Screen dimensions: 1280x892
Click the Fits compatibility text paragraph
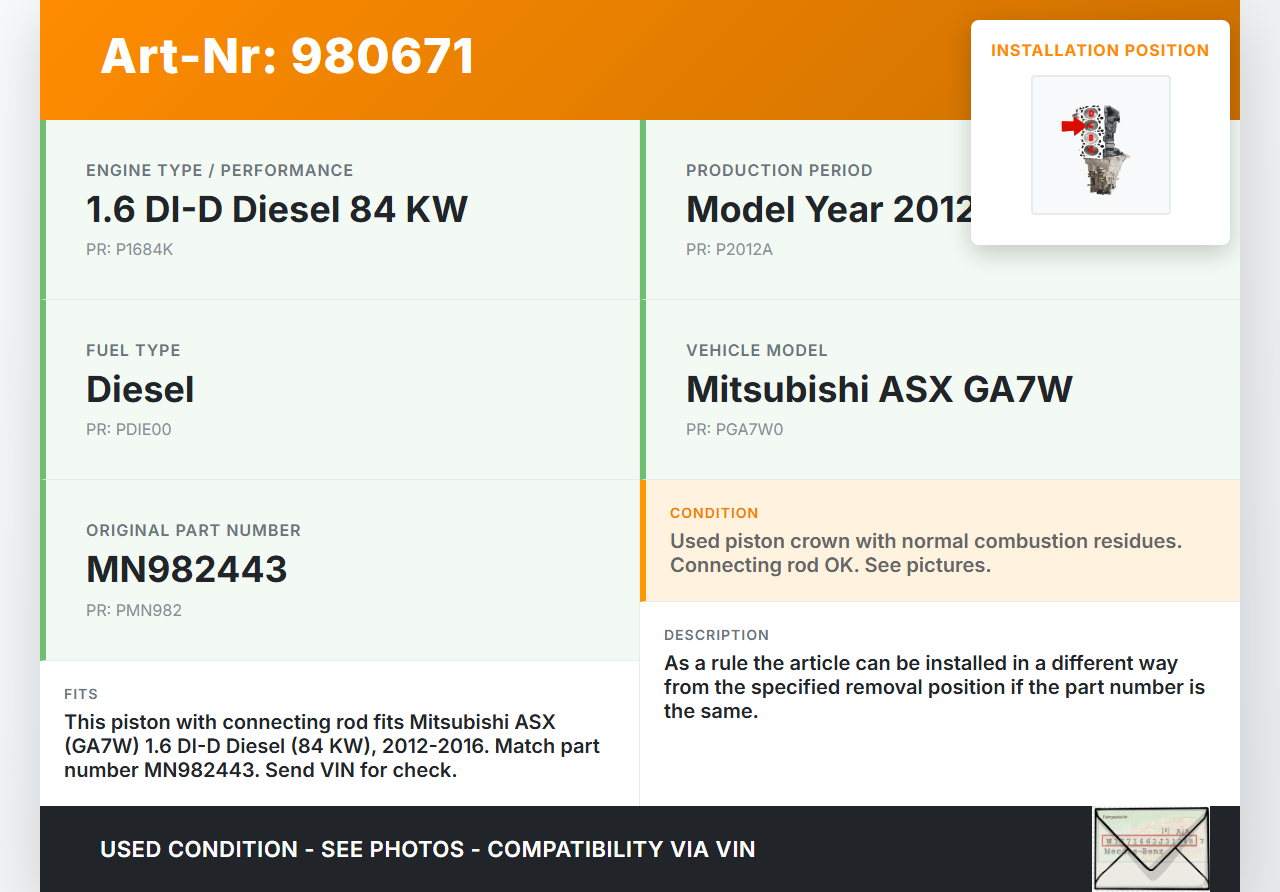point(332,746)
